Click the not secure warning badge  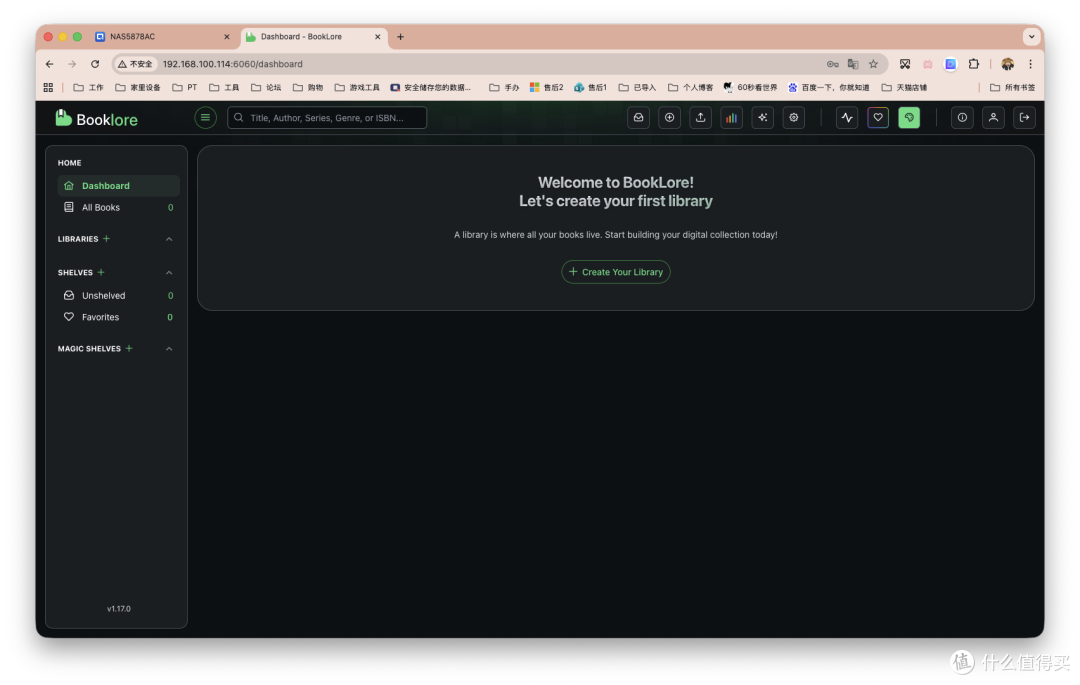pyautogui.click(x=135, y=64)
